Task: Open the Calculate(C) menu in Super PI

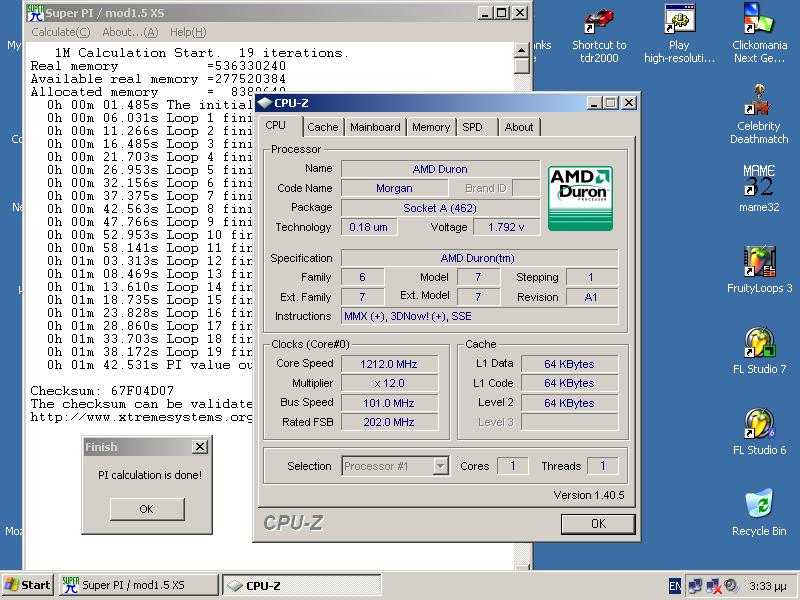Action: pos(60,32)
